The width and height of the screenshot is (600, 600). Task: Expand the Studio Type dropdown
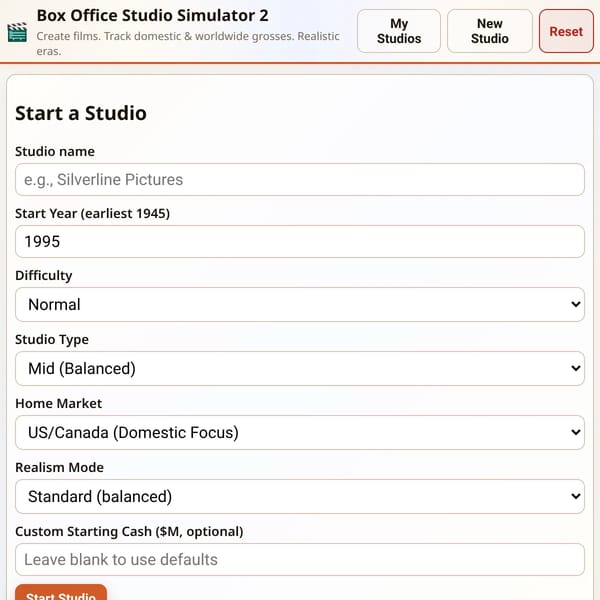coord(300,368)
